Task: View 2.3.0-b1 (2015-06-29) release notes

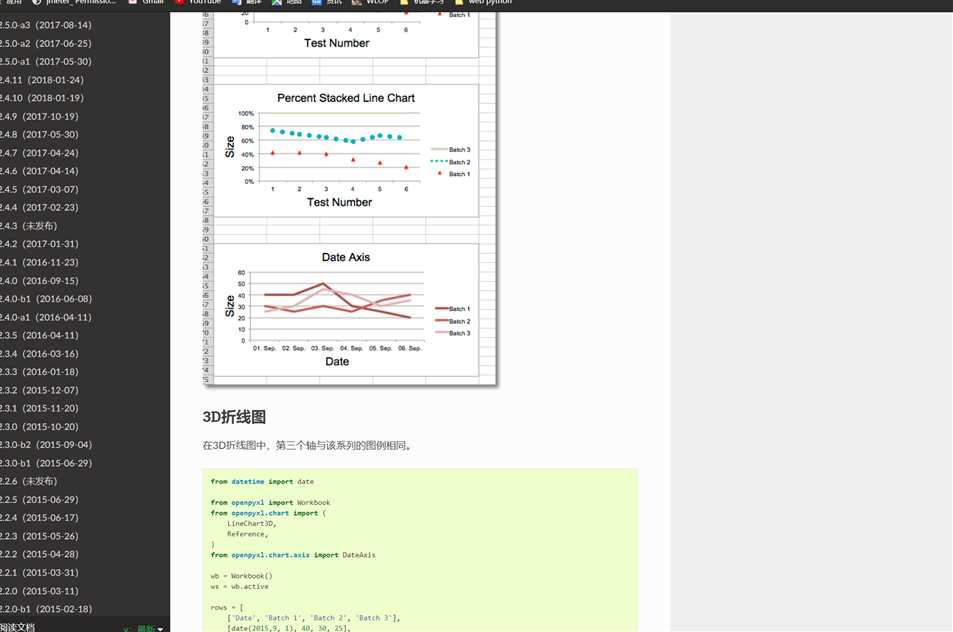Action: [x=46, y=462]
